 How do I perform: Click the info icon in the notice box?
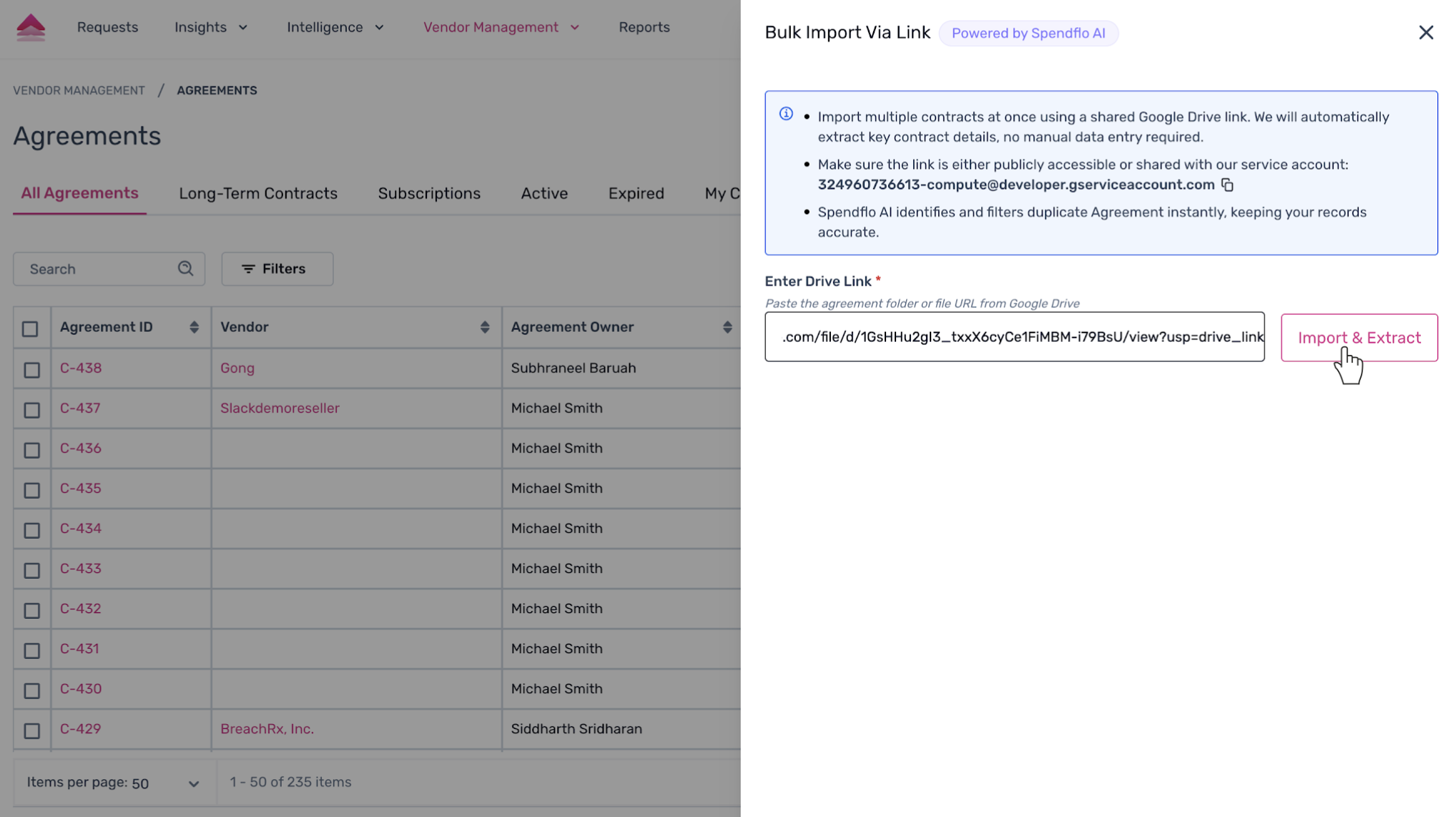point(786,114)
